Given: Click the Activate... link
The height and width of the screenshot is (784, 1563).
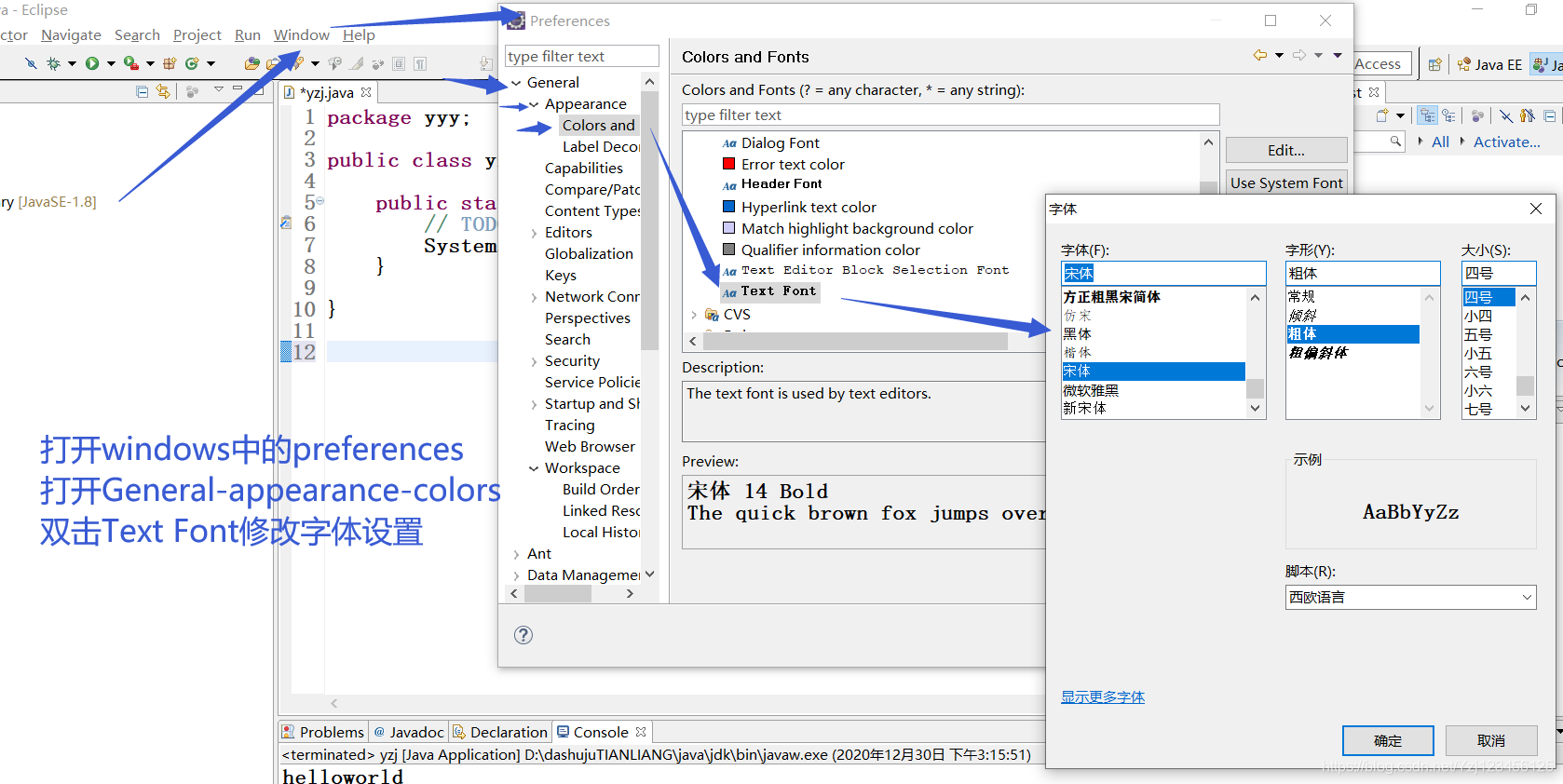Looking at the screenshot, I should (1507, 142).
